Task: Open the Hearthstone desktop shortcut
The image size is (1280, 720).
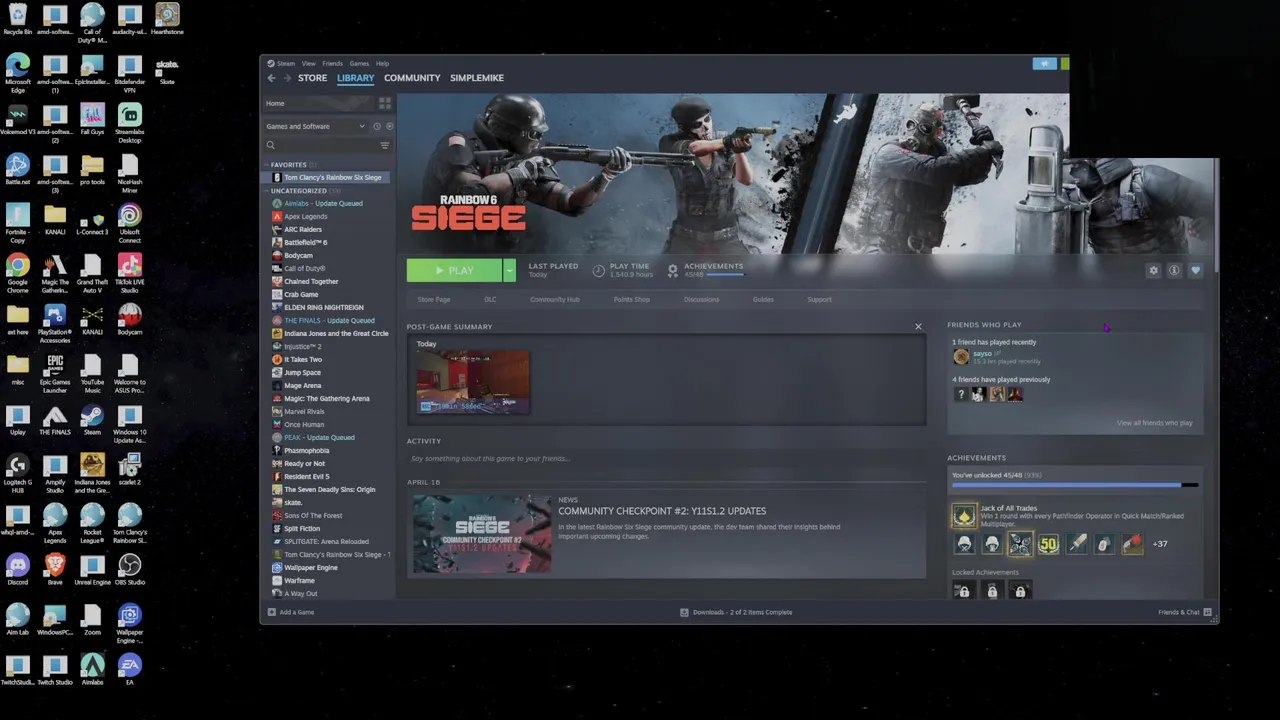Action: click(167, 19)
